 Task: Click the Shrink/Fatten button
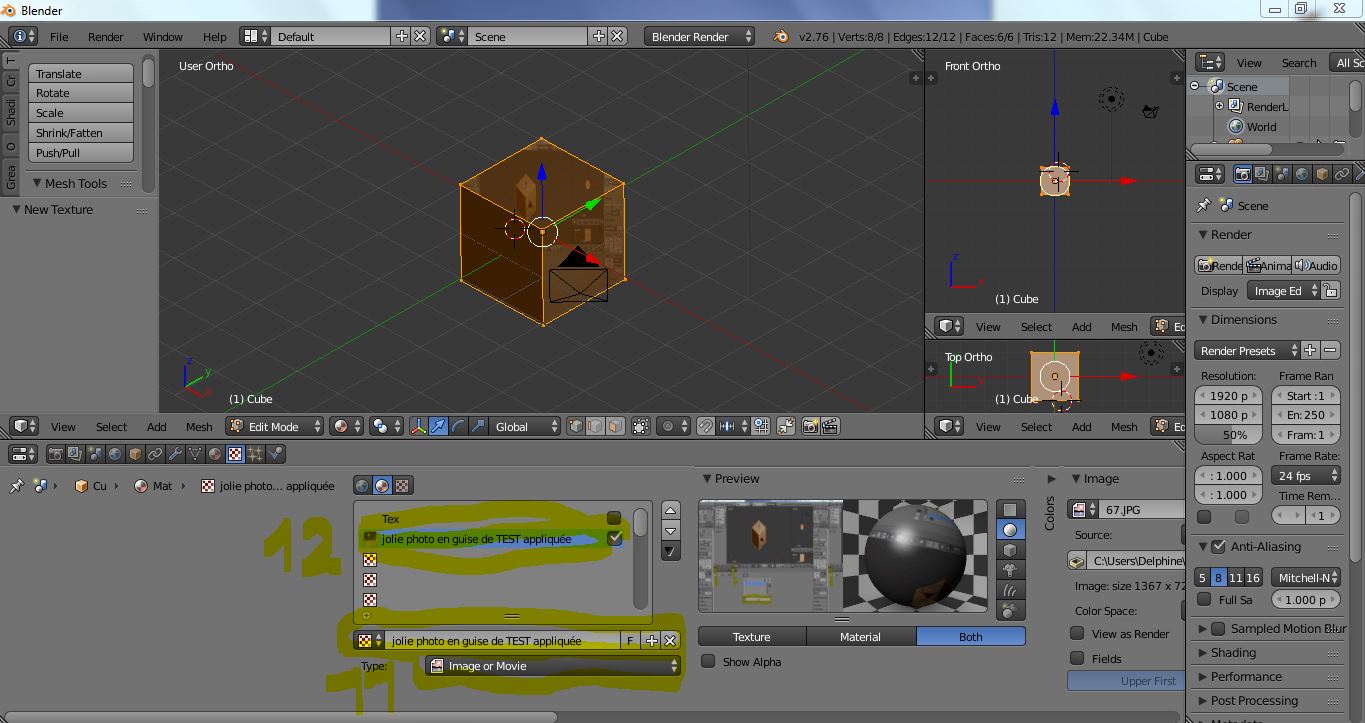point(81,133)
